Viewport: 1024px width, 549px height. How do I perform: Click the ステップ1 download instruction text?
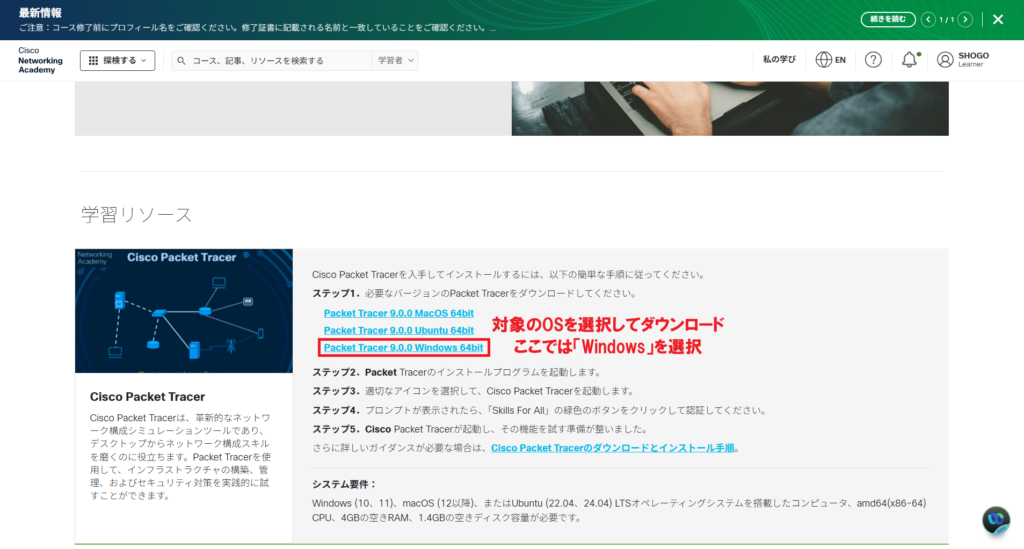(475, 293)
